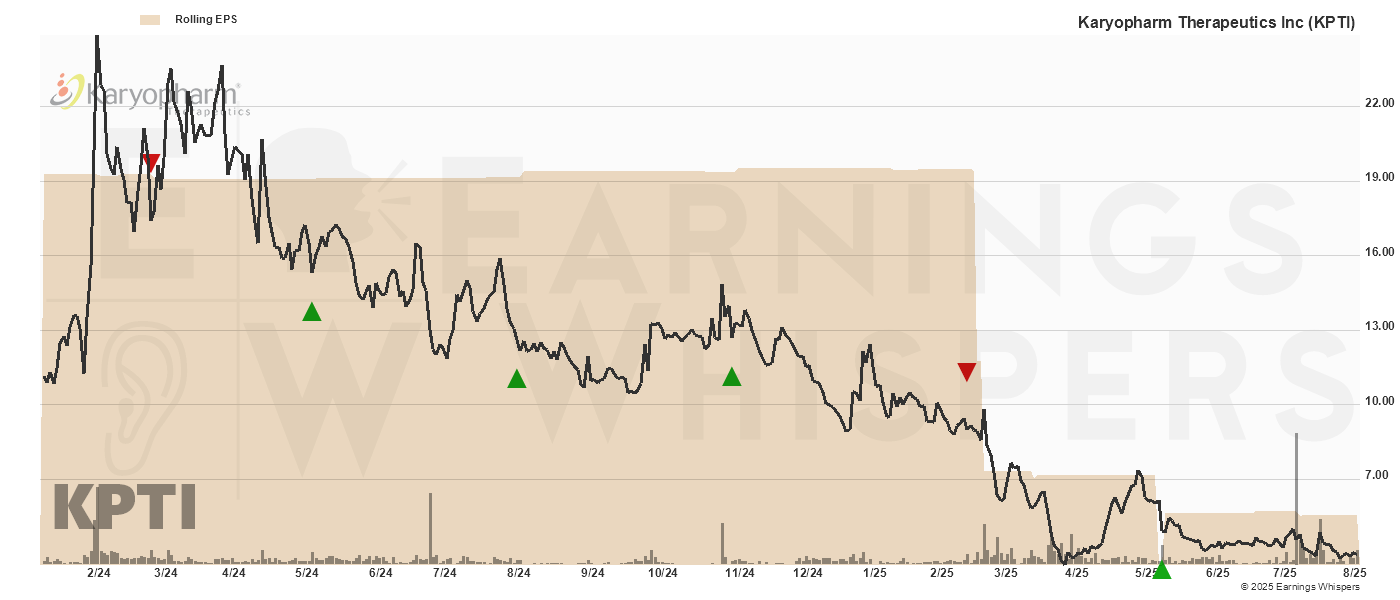Click the tall volume bar just before 7/24
Viewport: 1400px width, 600px height.
pos(431,528)
